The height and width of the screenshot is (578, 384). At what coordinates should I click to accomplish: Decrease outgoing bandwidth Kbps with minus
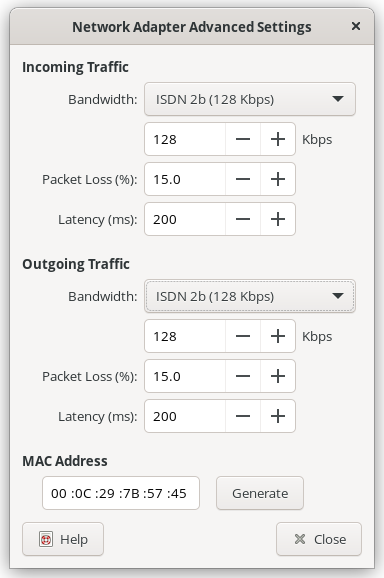pyautogui.click(x=243, y=336)
